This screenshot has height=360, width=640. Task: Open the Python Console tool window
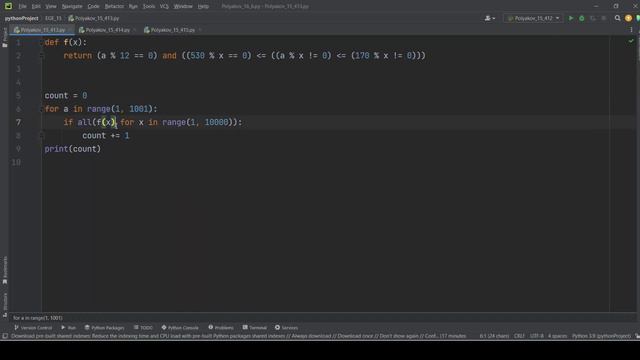[180, 328]
